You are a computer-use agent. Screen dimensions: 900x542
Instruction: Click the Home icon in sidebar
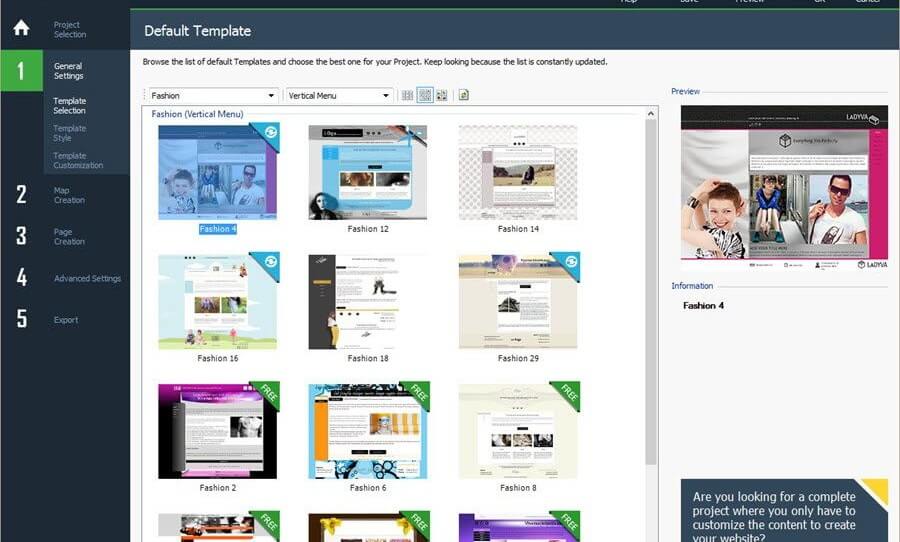pyautogui.click(x=21, y=28)
